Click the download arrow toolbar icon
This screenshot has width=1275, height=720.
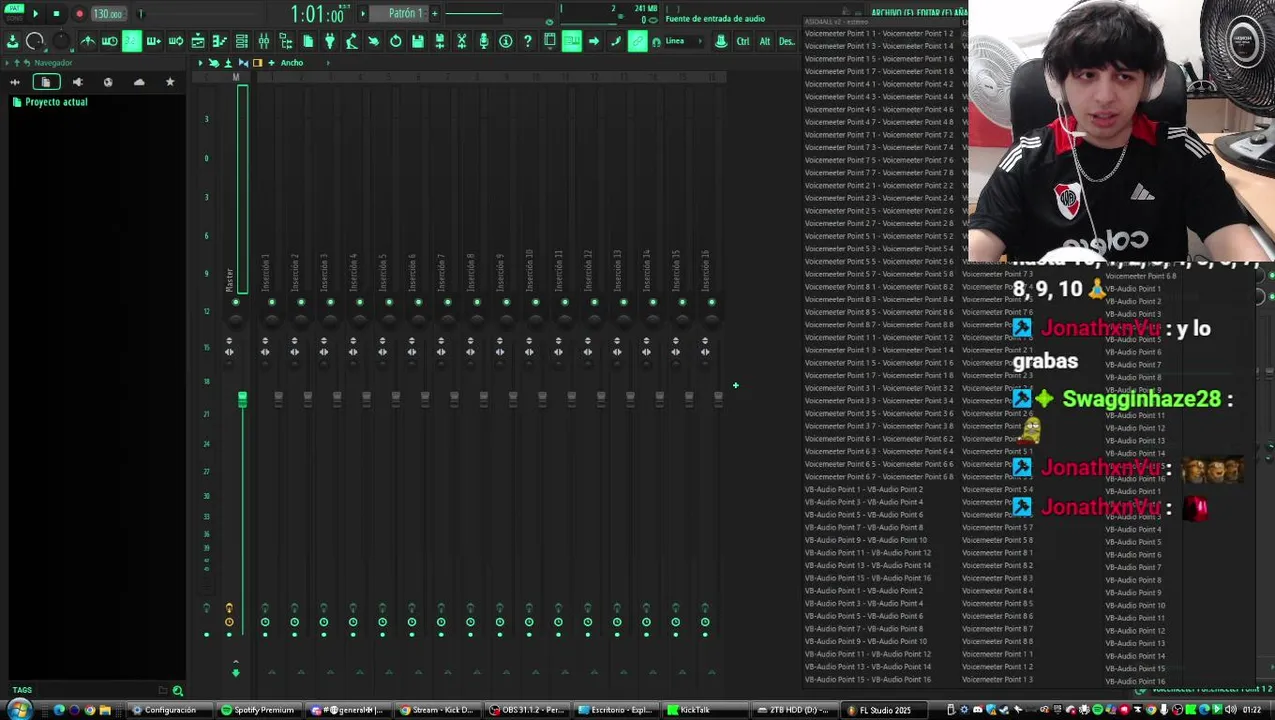point(12,41)
